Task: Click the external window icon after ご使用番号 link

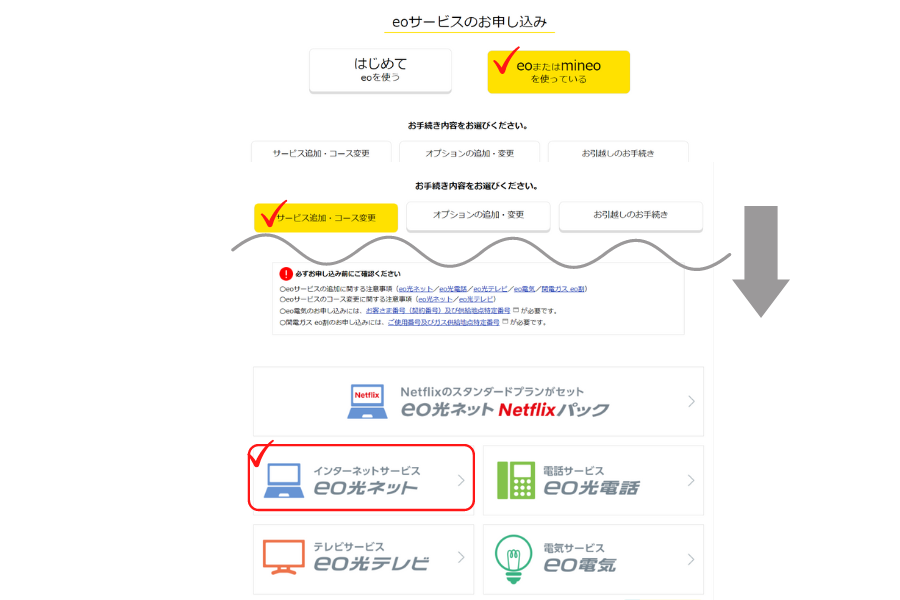Action: click(x=505, y=322)
